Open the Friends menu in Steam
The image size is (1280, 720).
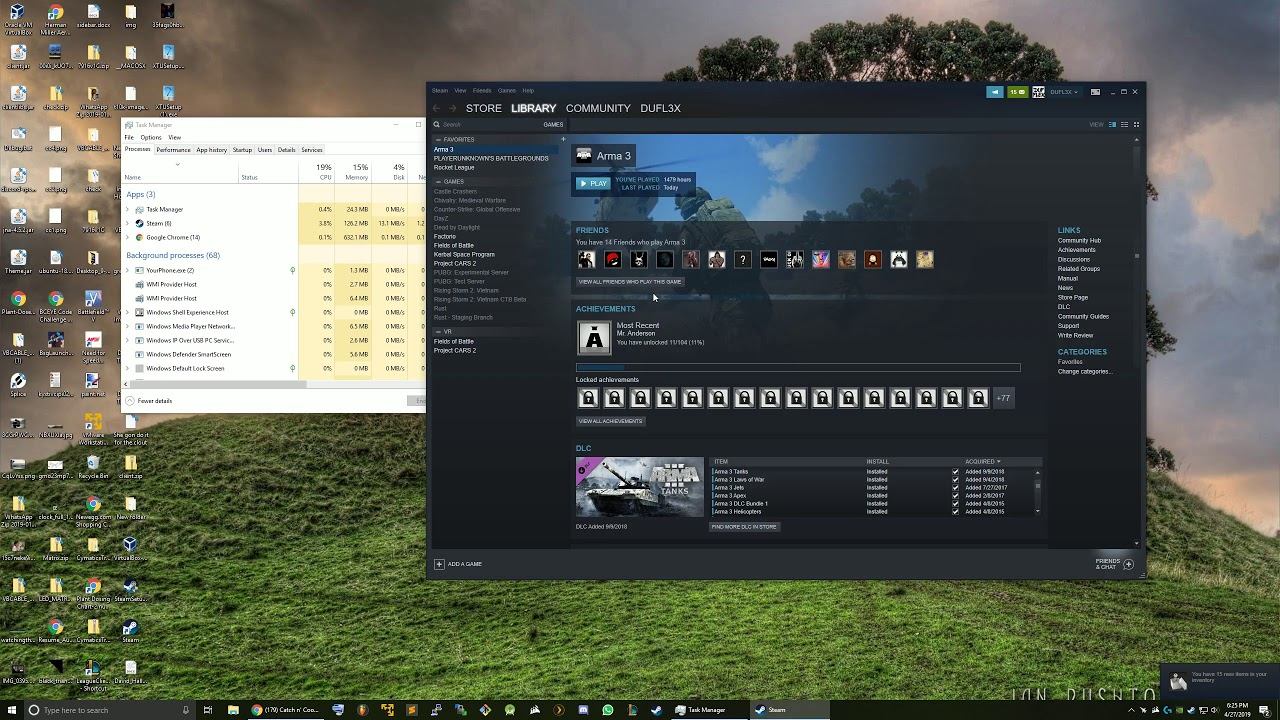coord(482,91)
